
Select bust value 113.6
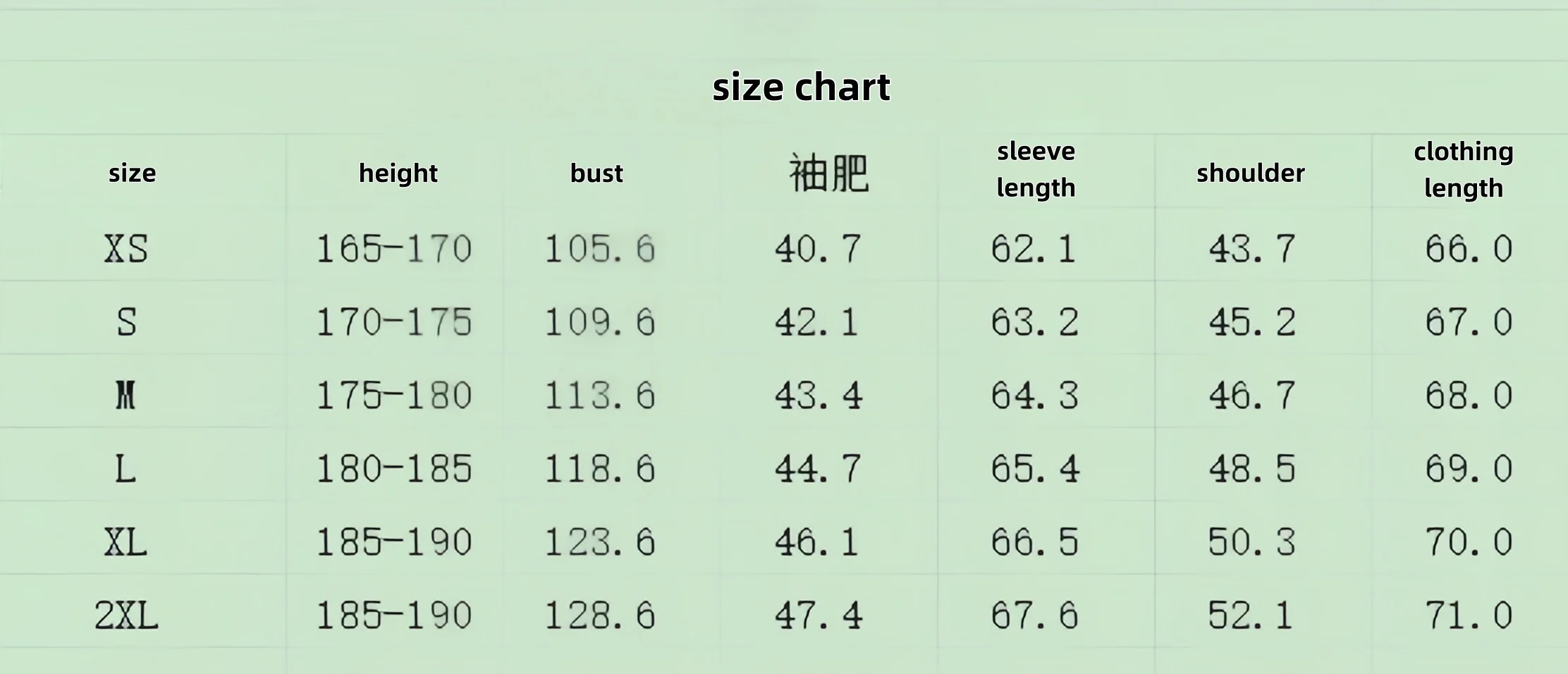600,396
